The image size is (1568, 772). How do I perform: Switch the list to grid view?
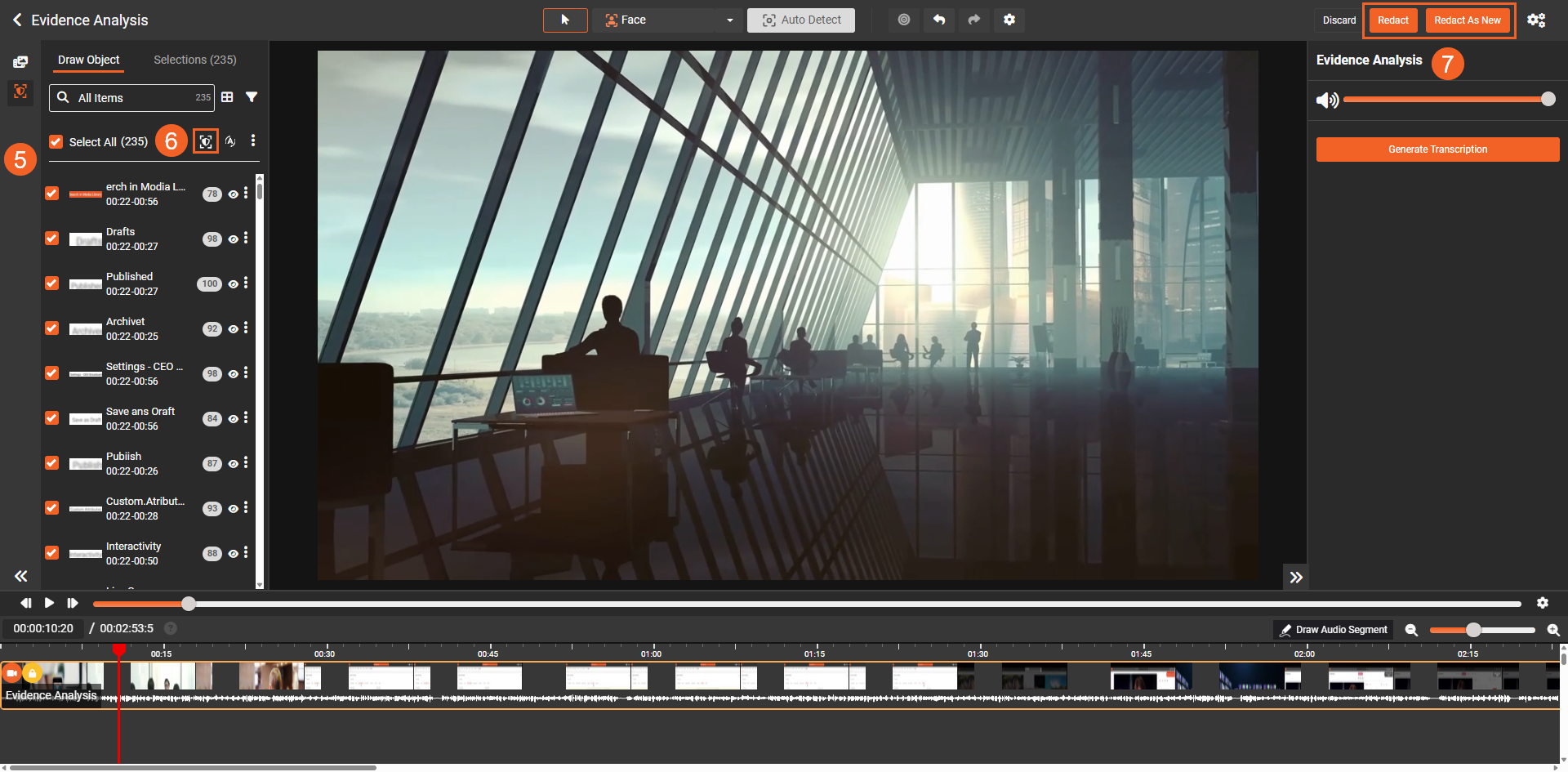[x=227, y=97]
